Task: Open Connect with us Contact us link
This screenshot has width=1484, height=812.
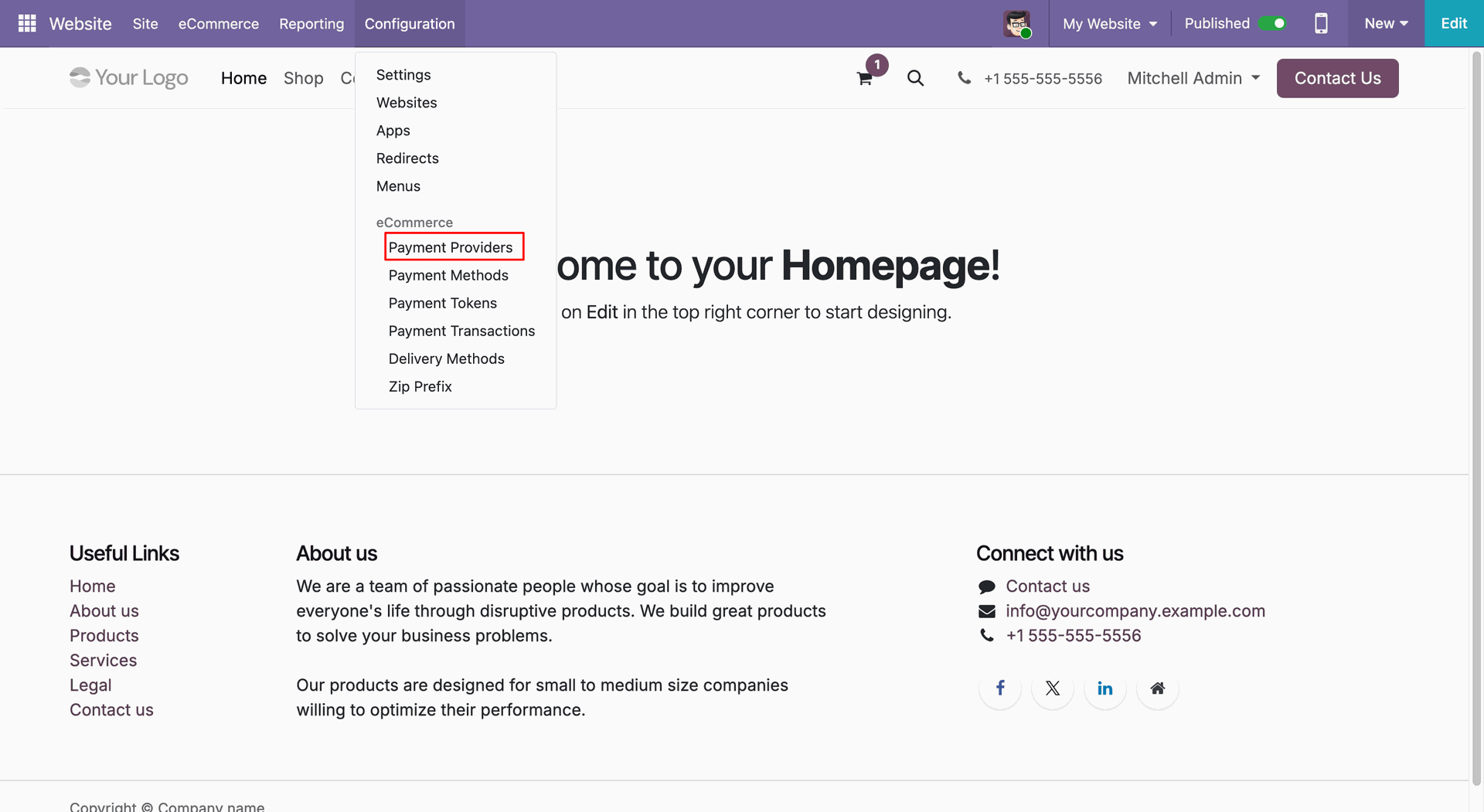Action: point(1047,586)
